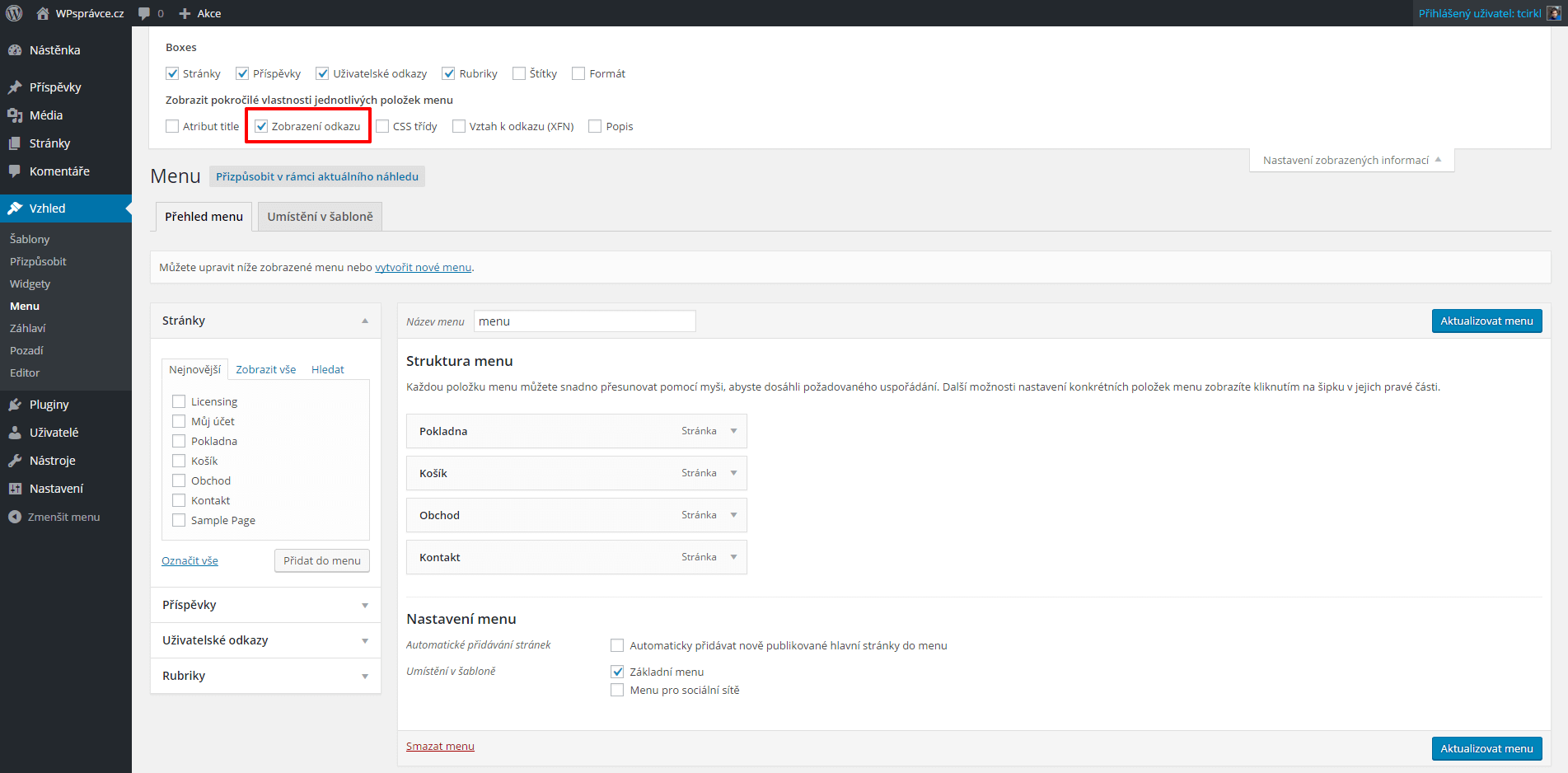Expand the Obchod menu item arrow
The width and height of the screenshot is (1568, 773).
click(733, 515)
